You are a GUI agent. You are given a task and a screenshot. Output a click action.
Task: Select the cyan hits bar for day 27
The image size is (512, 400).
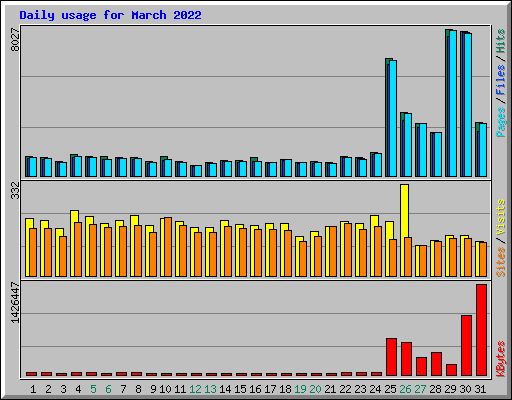[423, 150]
